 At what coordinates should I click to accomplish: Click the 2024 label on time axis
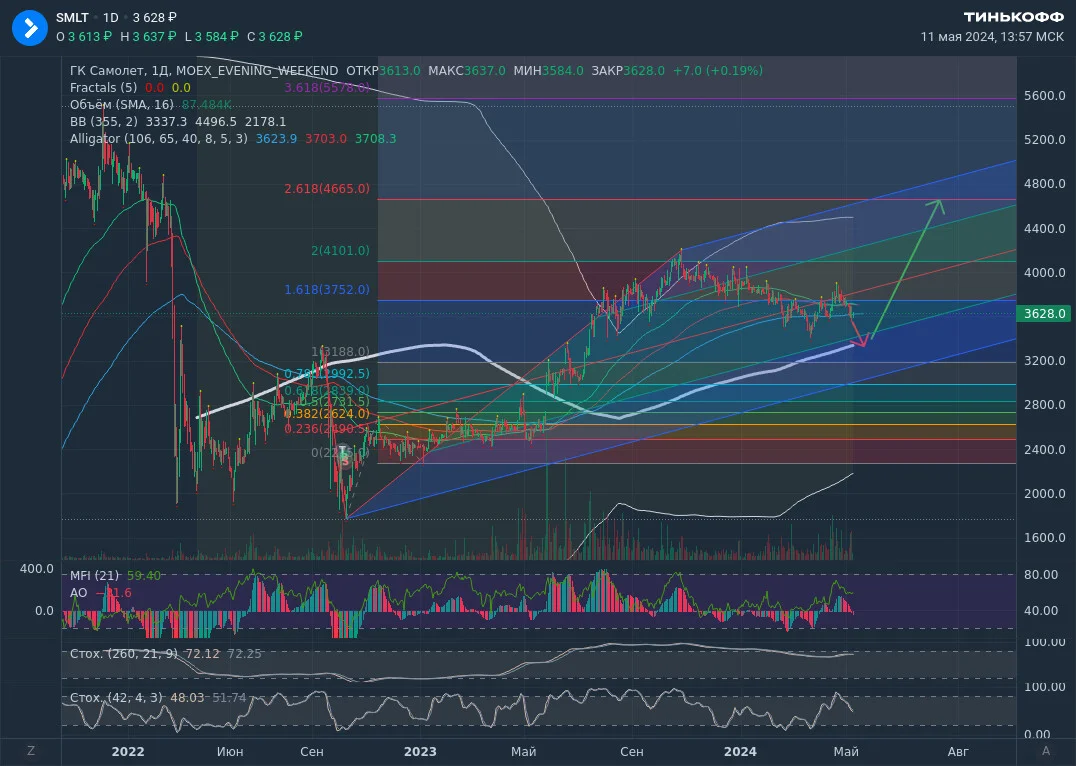(x=740, y=752)
